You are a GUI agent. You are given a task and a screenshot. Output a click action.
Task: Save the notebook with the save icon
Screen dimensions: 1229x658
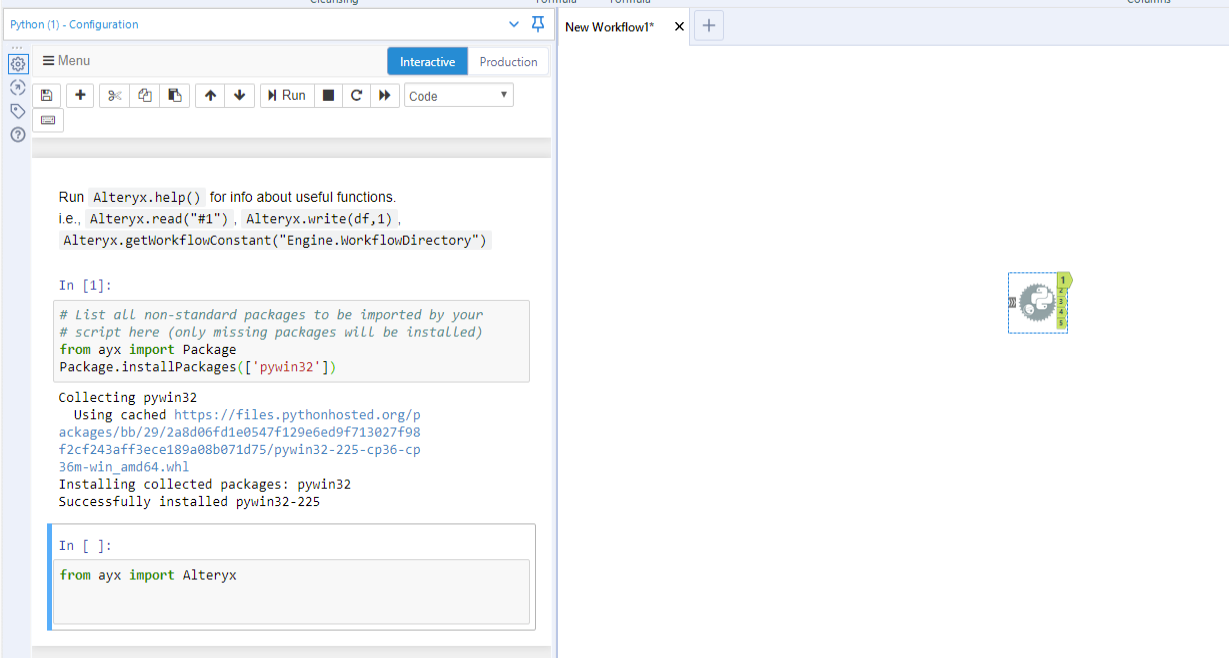[46, 95]
